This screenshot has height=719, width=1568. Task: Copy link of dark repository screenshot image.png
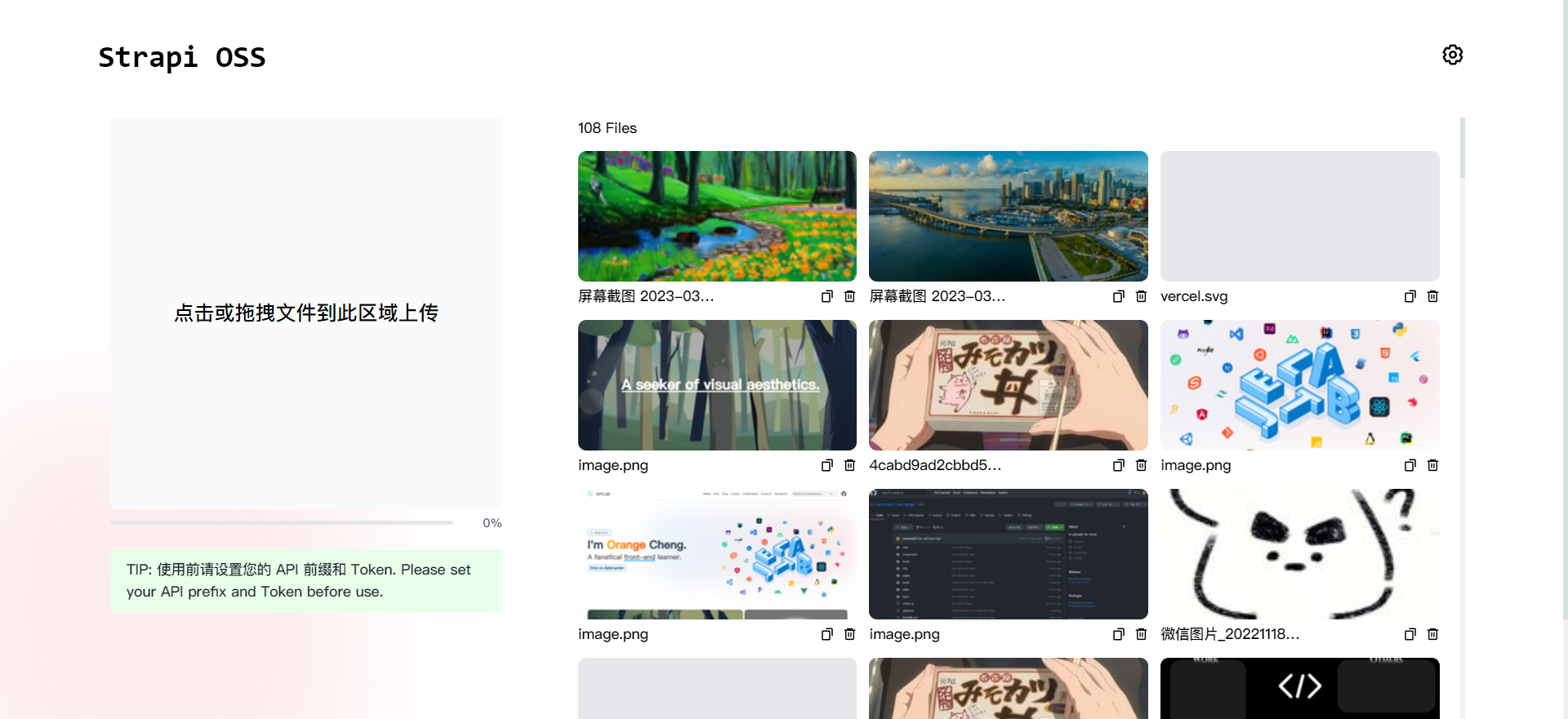[1119, 634]
